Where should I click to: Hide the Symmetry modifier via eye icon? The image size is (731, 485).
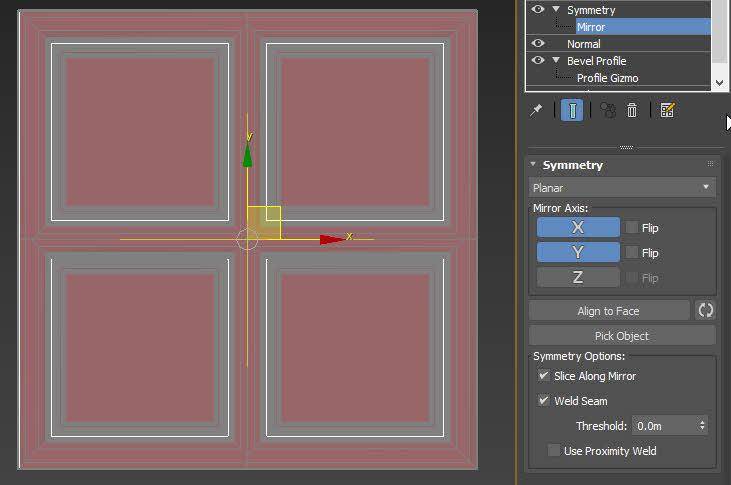click(538, 10)
